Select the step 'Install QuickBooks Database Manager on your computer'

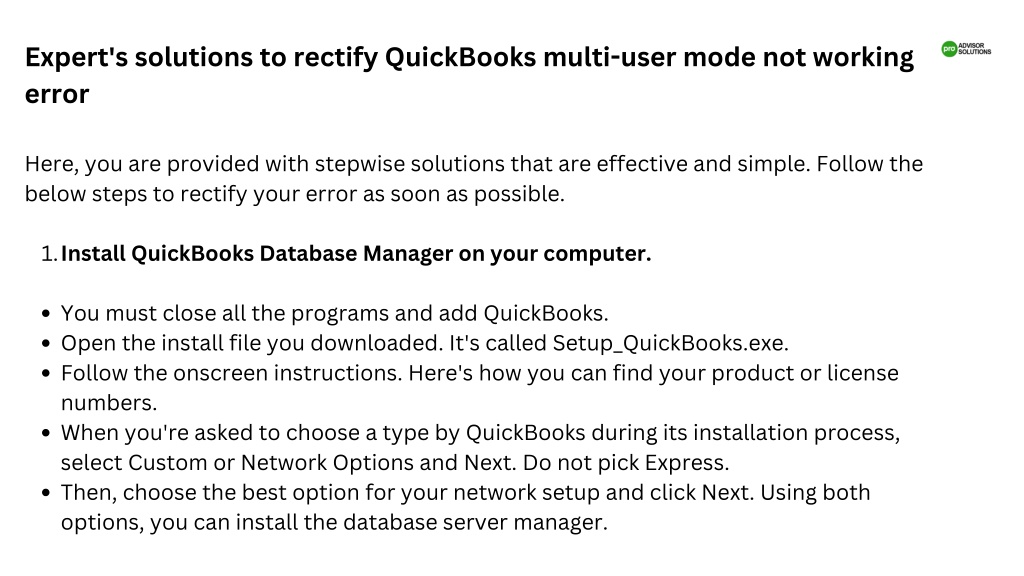(356, 253)
